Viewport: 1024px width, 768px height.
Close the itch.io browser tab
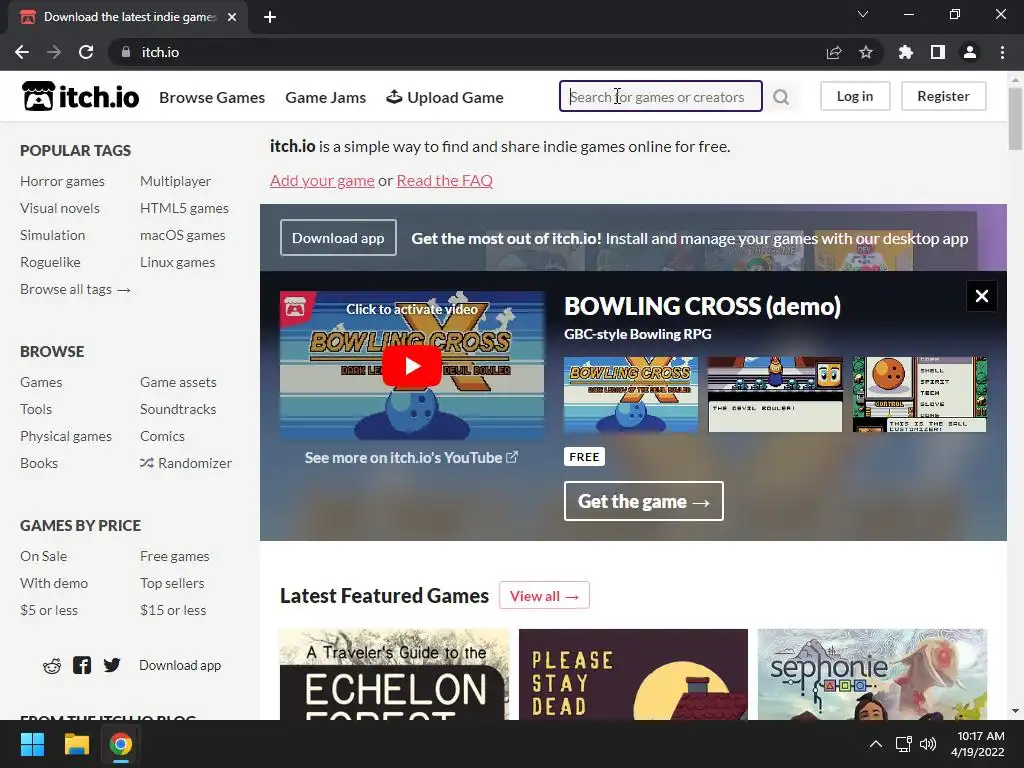tap(232, 17)
